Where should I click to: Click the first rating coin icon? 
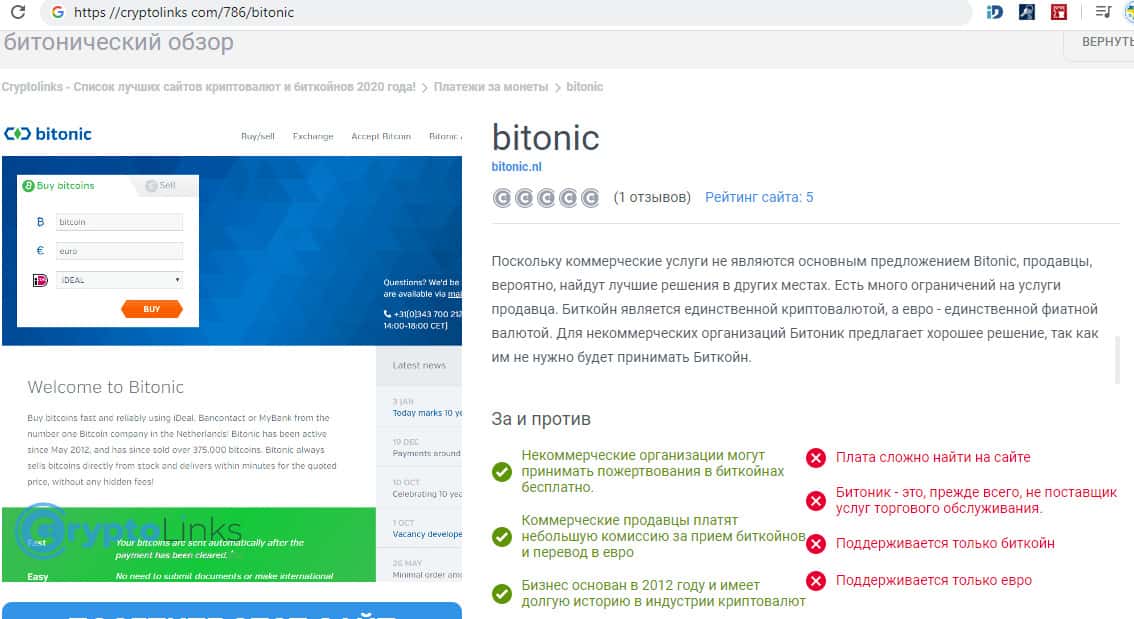pos(502,197)
